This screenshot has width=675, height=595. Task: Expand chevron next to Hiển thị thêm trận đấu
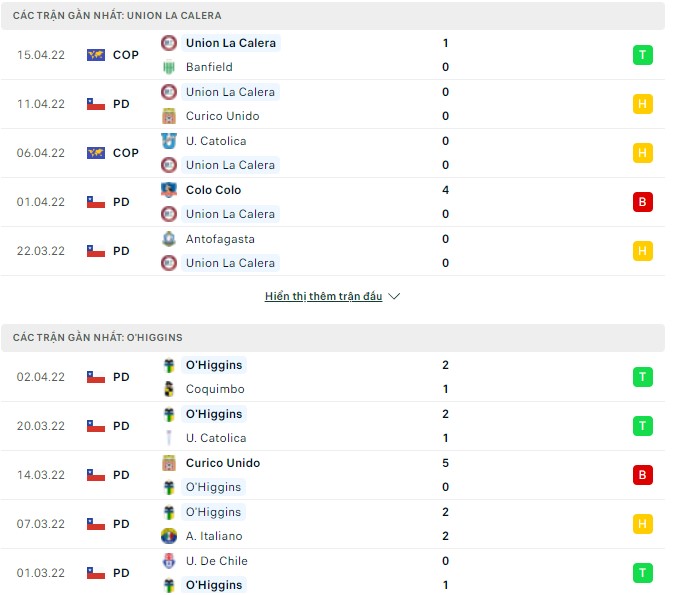click(x=394, y=297)
